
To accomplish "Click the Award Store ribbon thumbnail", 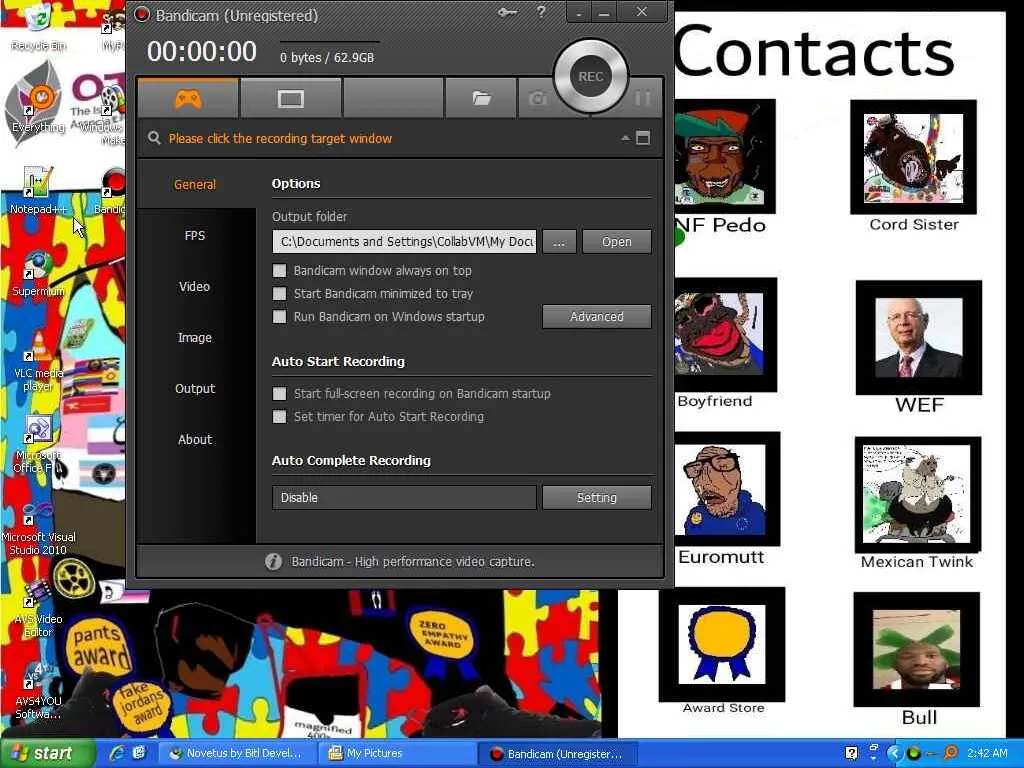I will pyautogui.click(x=722, y=645).
